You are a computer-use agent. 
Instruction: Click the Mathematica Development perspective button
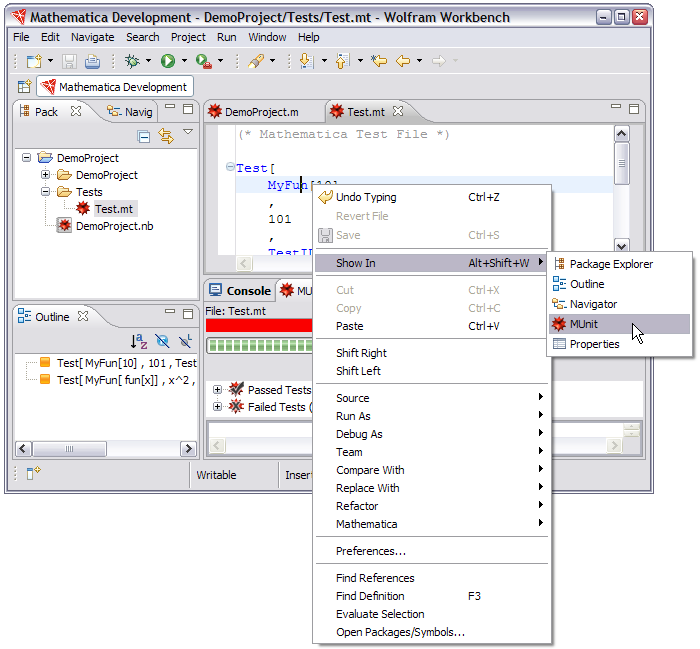[x=115, y=87]
